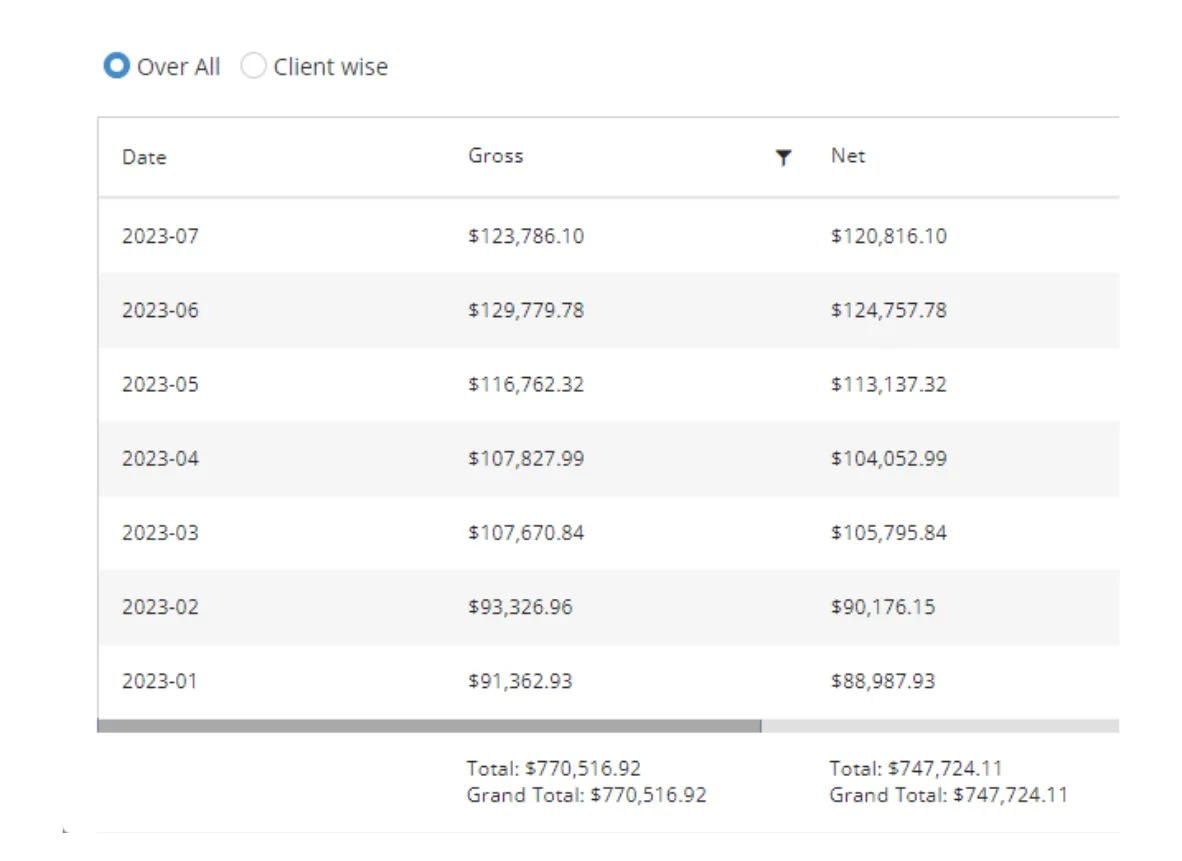Select net amount $124,757.78
The height and width of the screenshot is (861, 1182).
(888, 310)
